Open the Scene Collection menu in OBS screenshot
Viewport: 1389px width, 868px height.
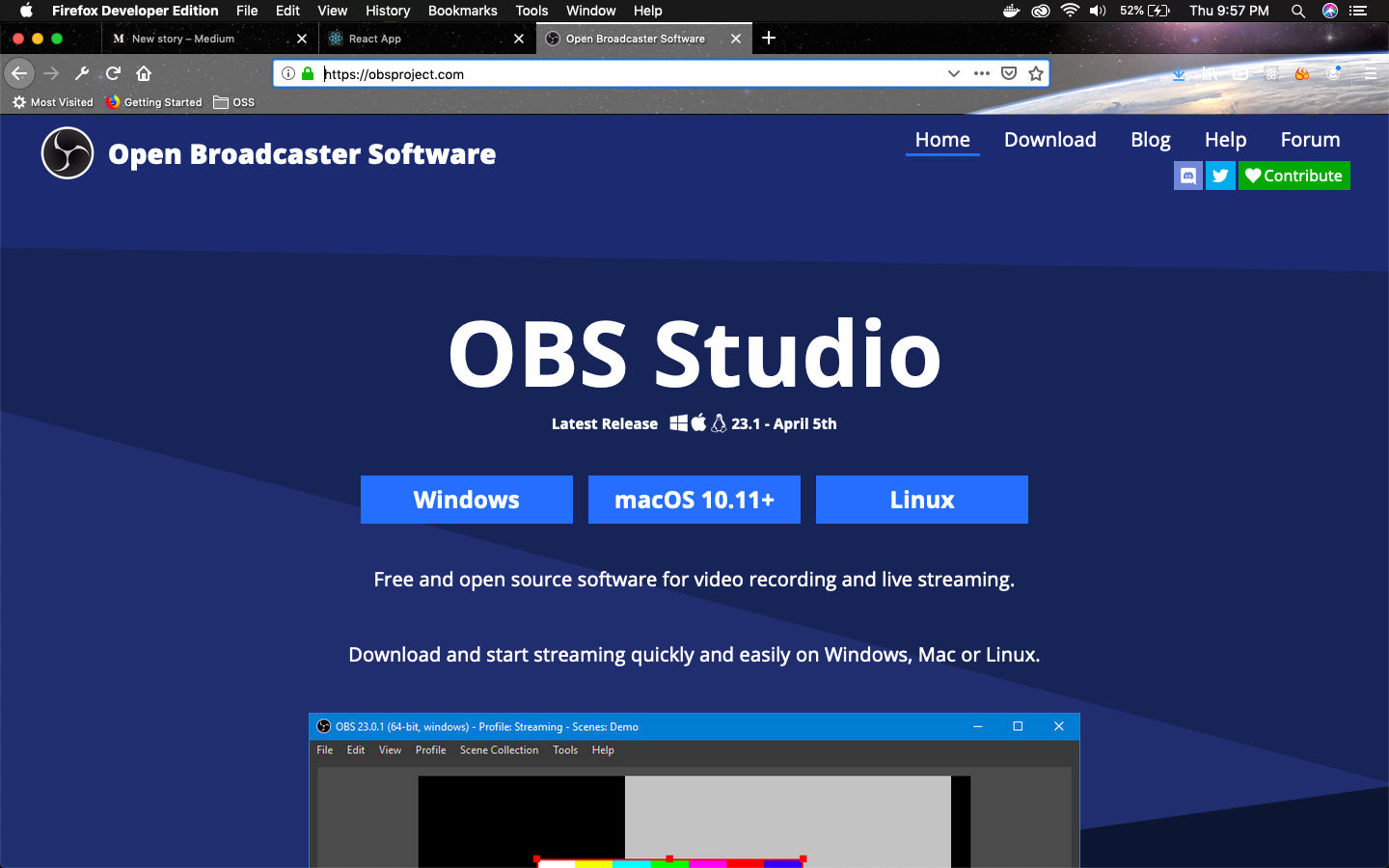pos(499,750)
